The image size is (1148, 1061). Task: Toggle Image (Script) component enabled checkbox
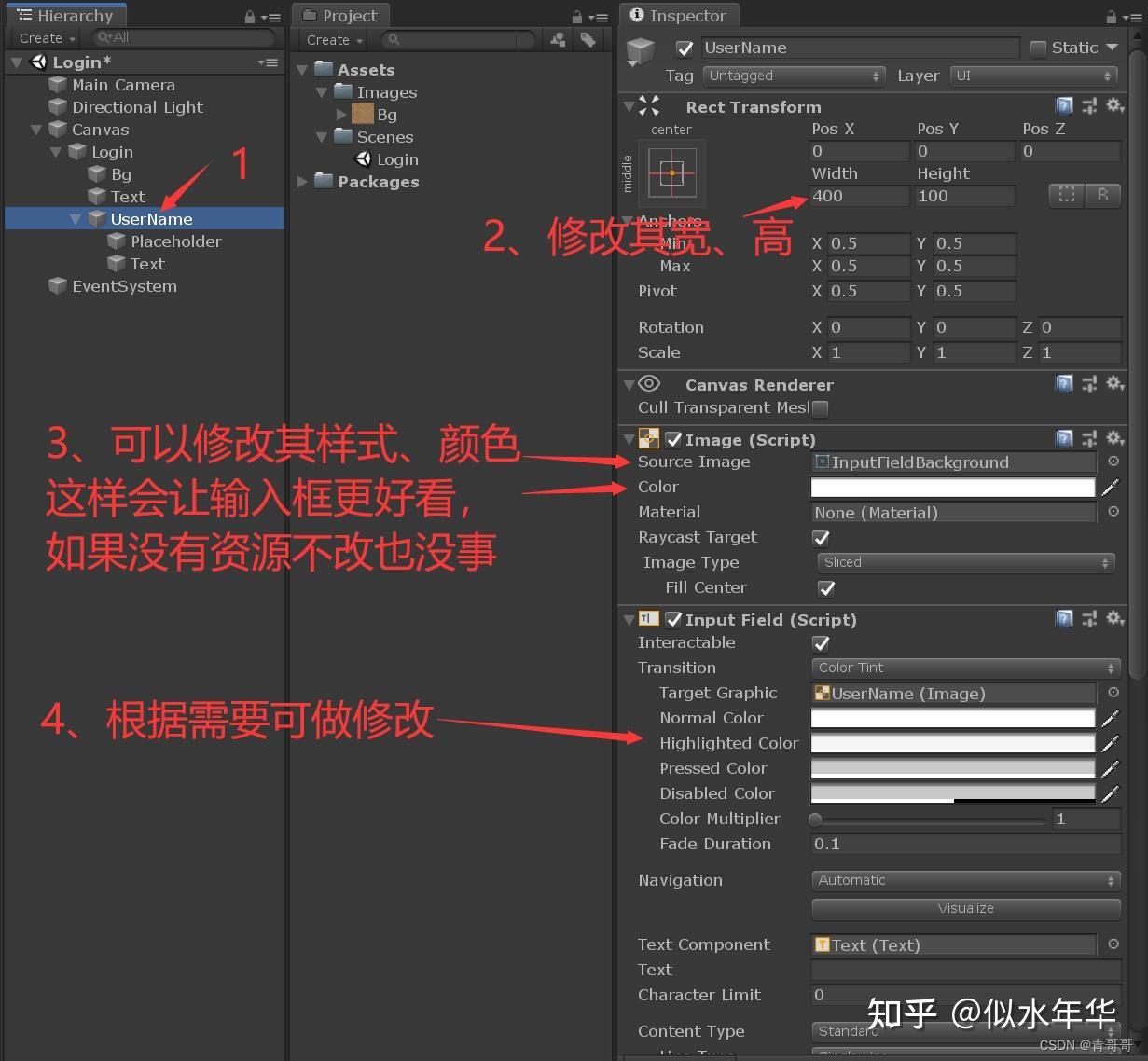click(673, 439)
